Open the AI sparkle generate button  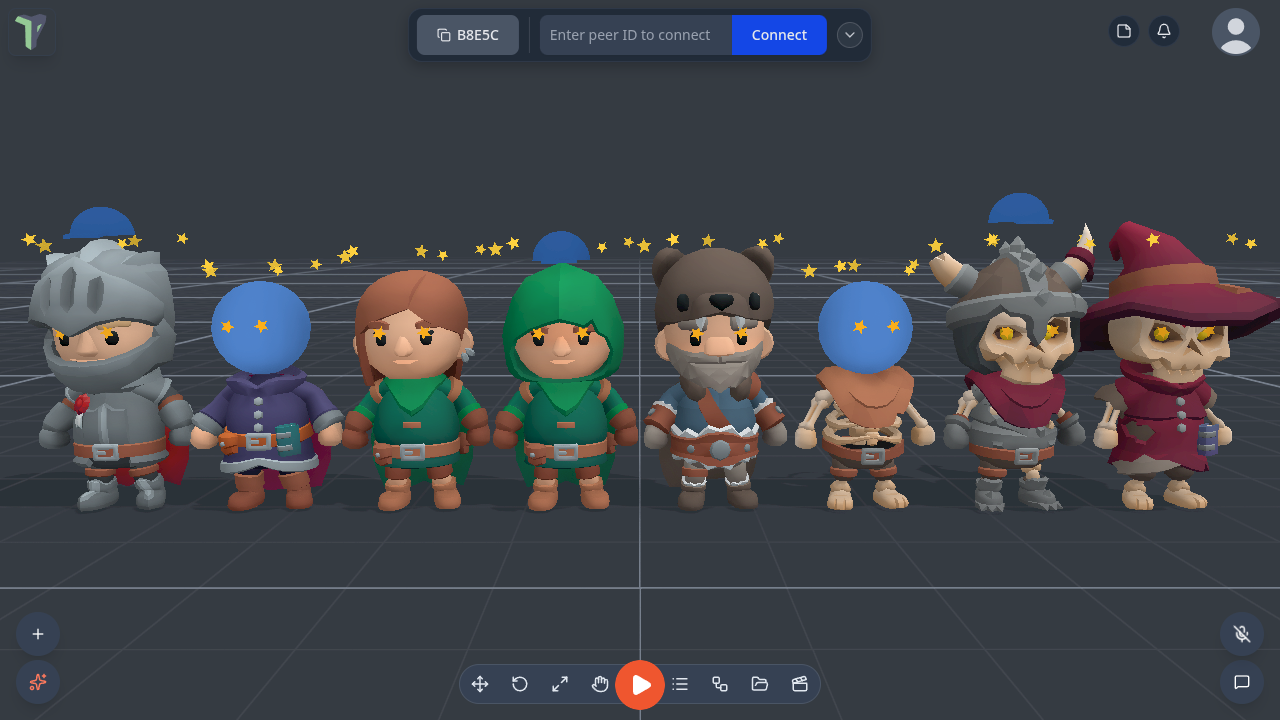pos(38,682)
